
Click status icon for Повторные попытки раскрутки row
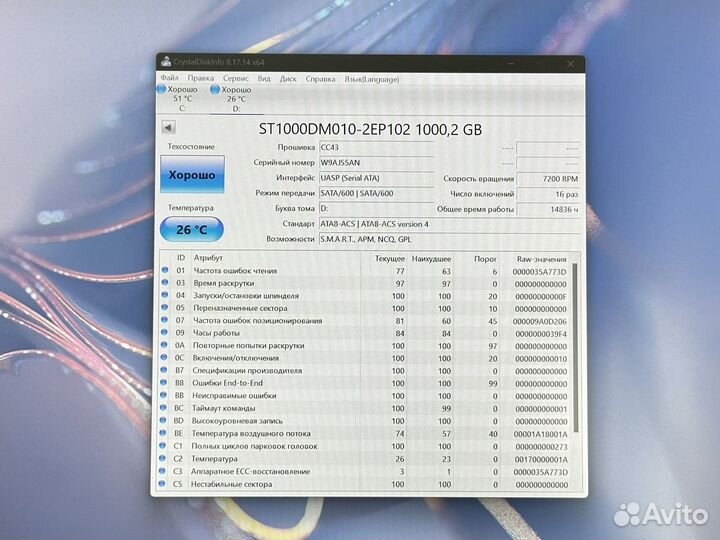point(164,345)
